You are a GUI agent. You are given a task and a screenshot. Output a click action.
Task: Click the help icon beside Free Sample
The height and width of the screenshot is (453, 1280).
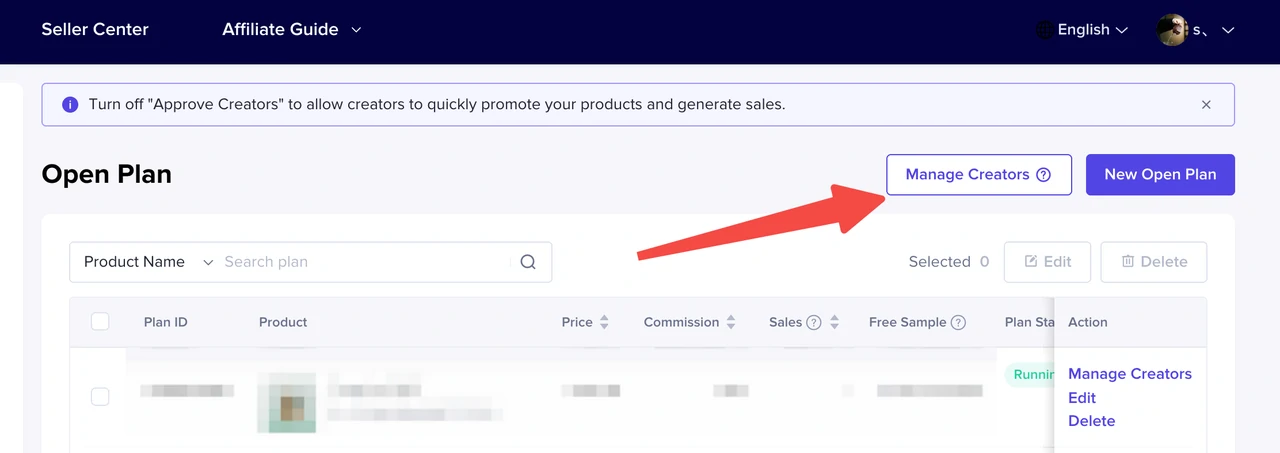(958, 322)
